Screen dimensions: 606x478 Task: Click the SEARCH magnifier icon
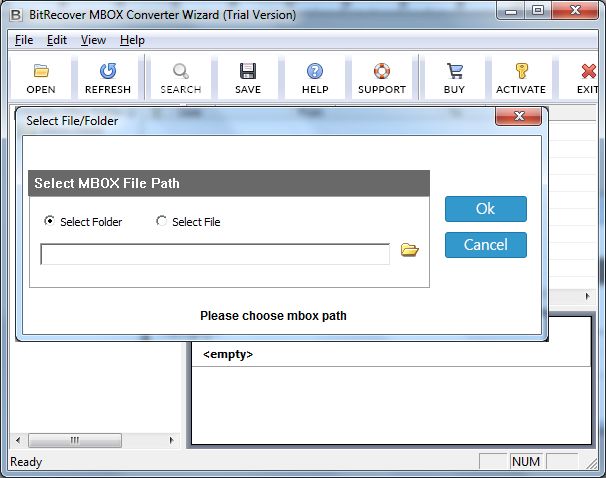(180, 71)
